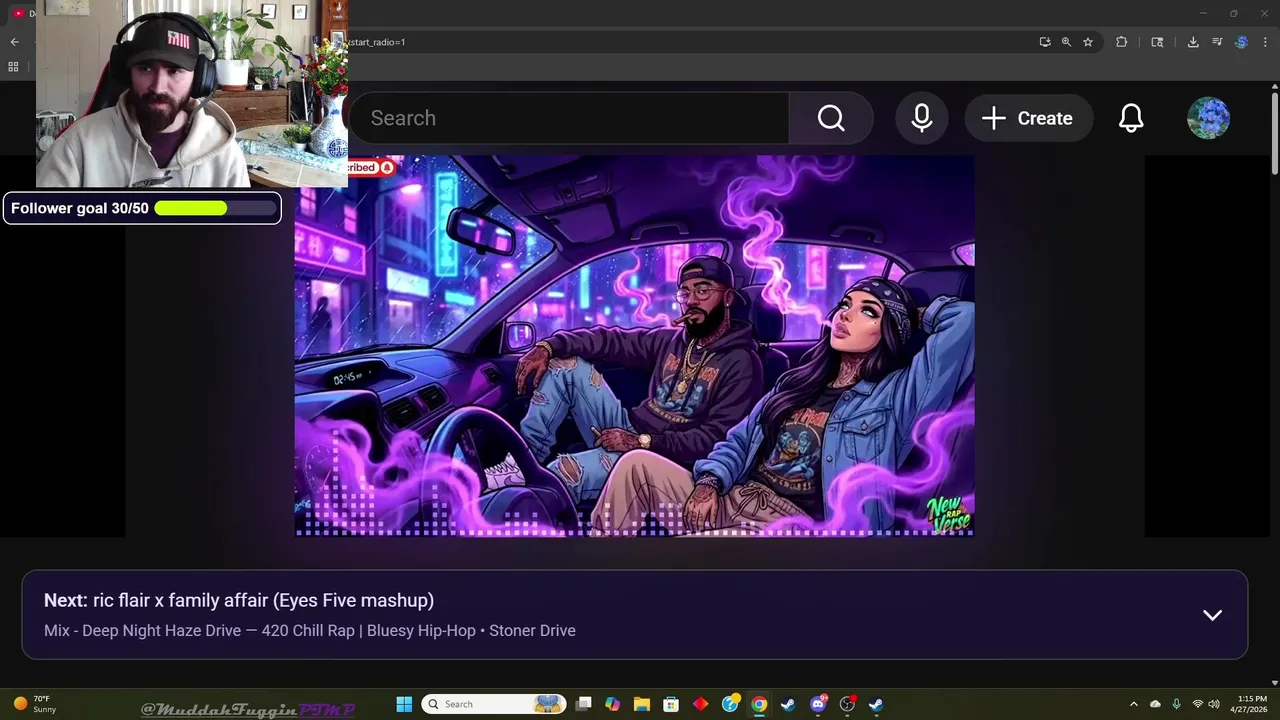Open the Wi-Fi network tray icon

coord(1197,704)
